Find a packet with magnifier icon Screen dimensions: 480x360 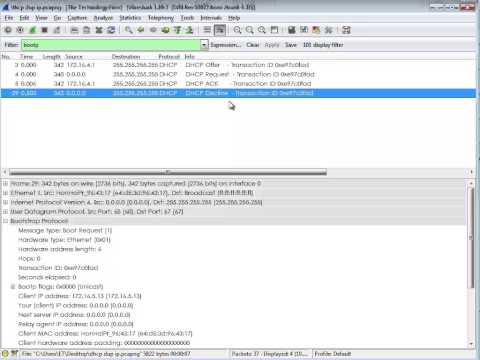point(129,30)
